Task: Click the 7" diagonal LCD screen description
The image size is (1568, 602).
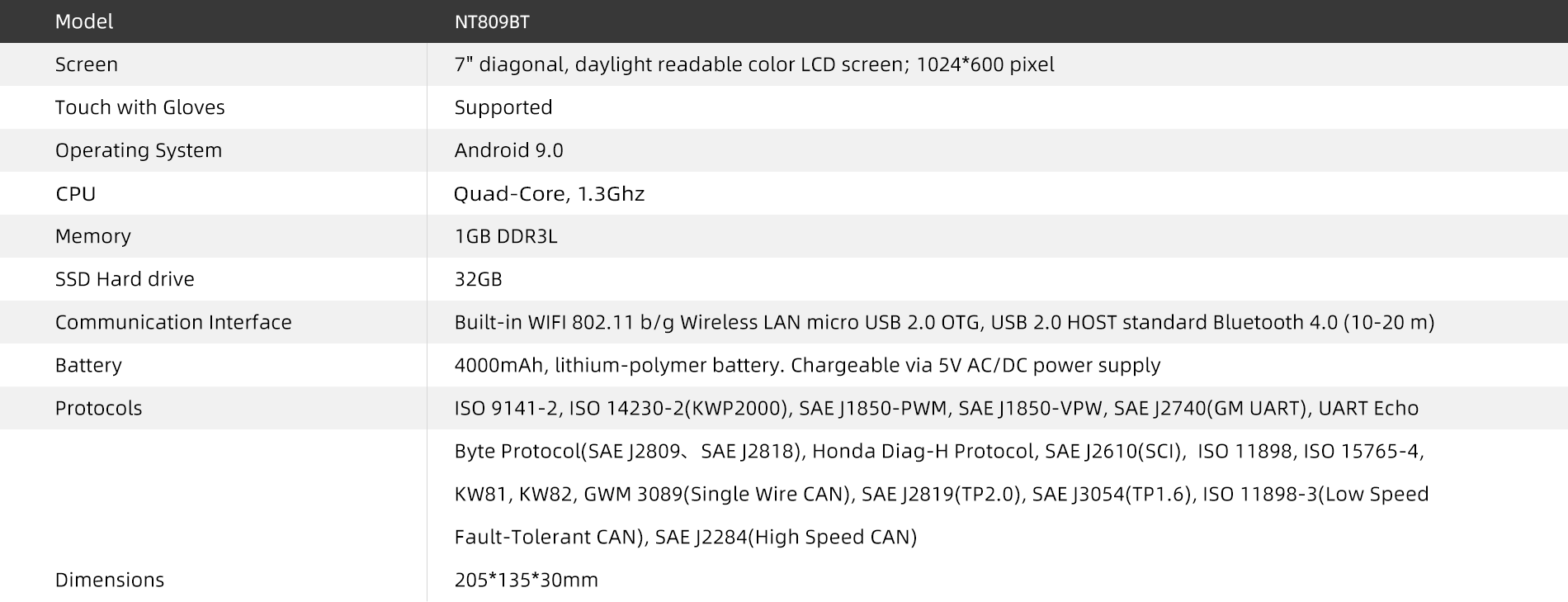Action: tap(753, 64)
